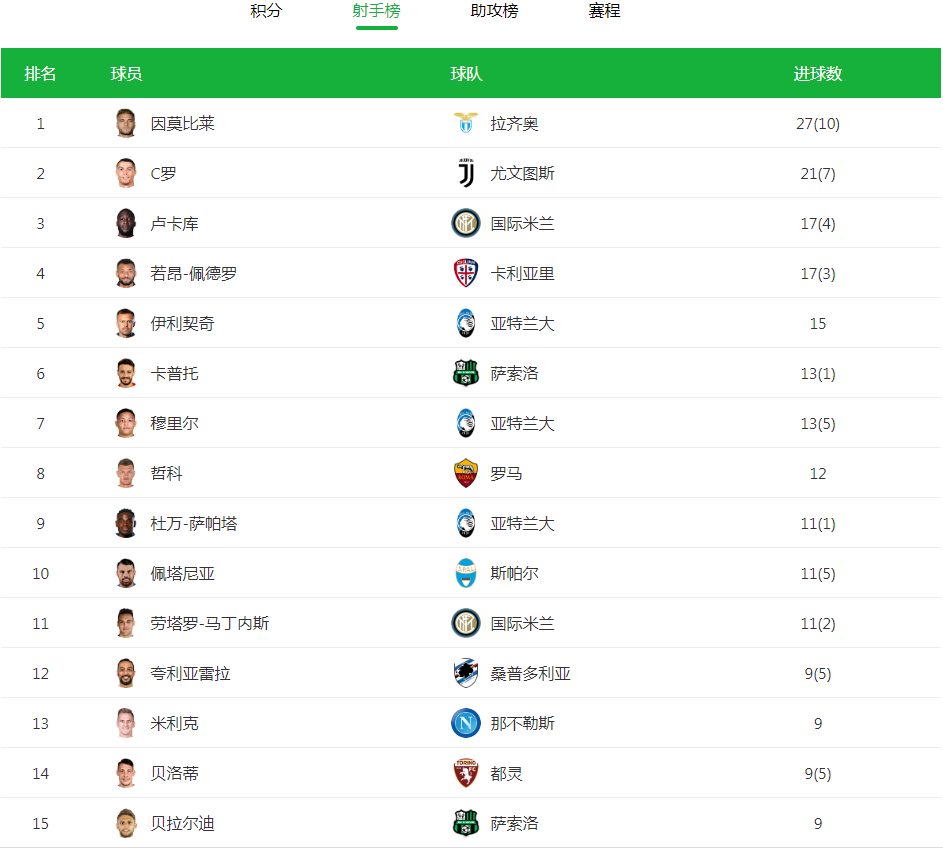Click Inter Milan logo in Lukaku's row
Image resolution: width=943 pixels, height=848 pixels.
point(465,223)
